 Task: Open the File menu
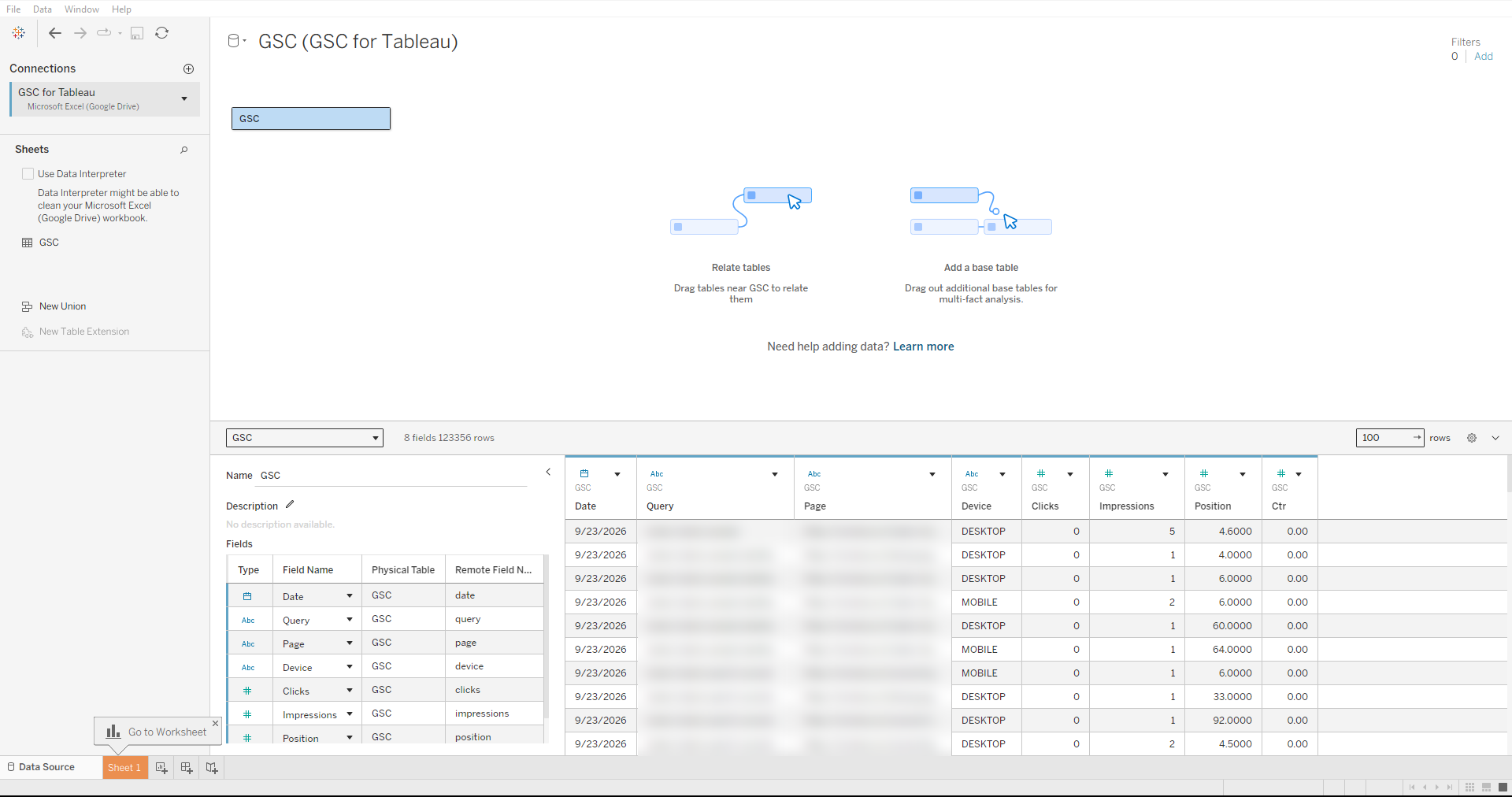(x=13, y=9)
